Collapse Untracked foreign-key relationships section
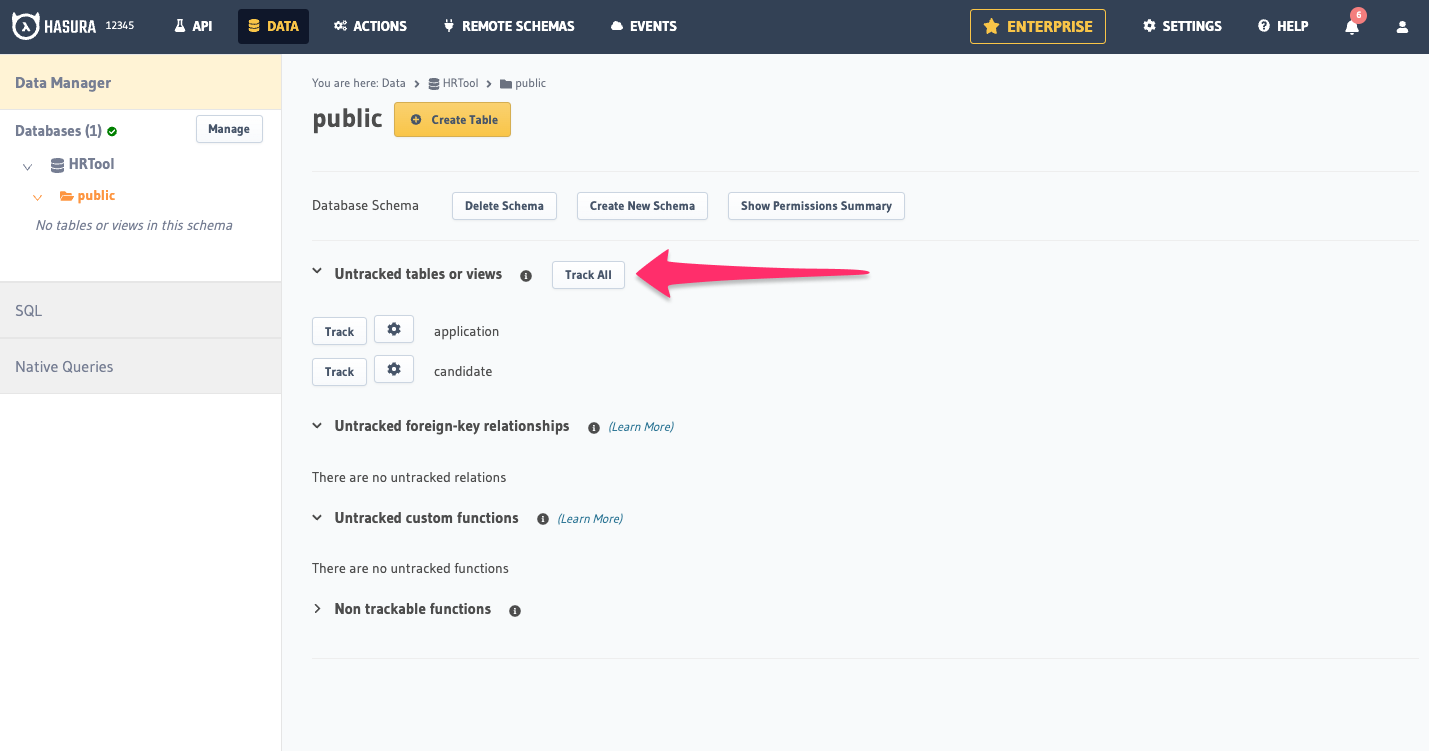This screenshot has width=1429, height=751. point(317,425)
